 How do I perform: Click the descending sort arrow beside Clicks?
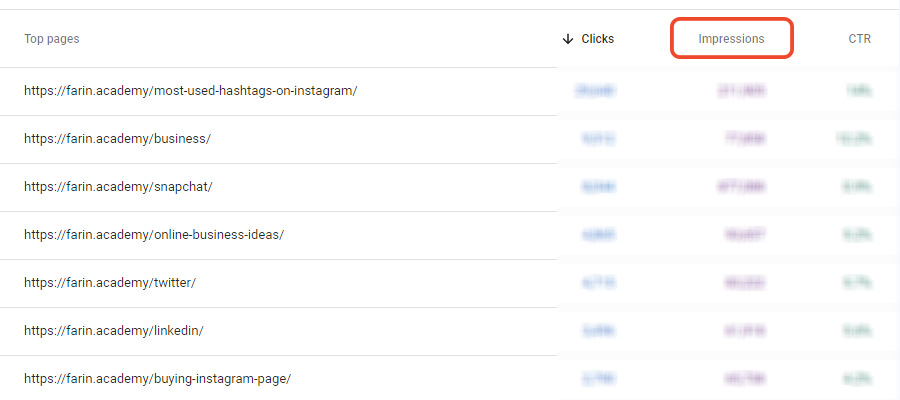(x=568, y=39)
